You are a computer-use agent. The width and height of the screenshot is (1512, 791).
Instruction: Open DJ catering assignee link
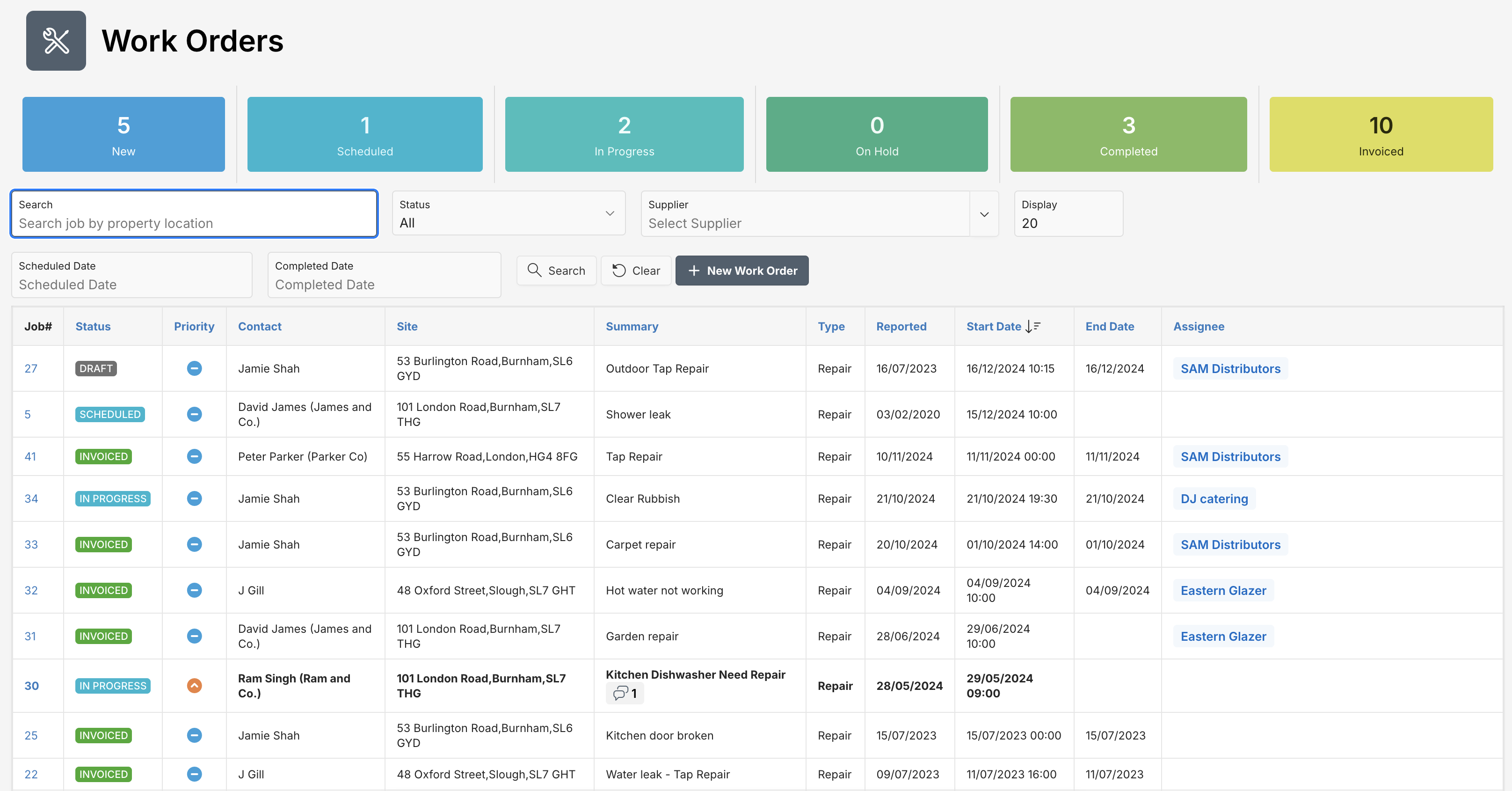pos(1214,498)
